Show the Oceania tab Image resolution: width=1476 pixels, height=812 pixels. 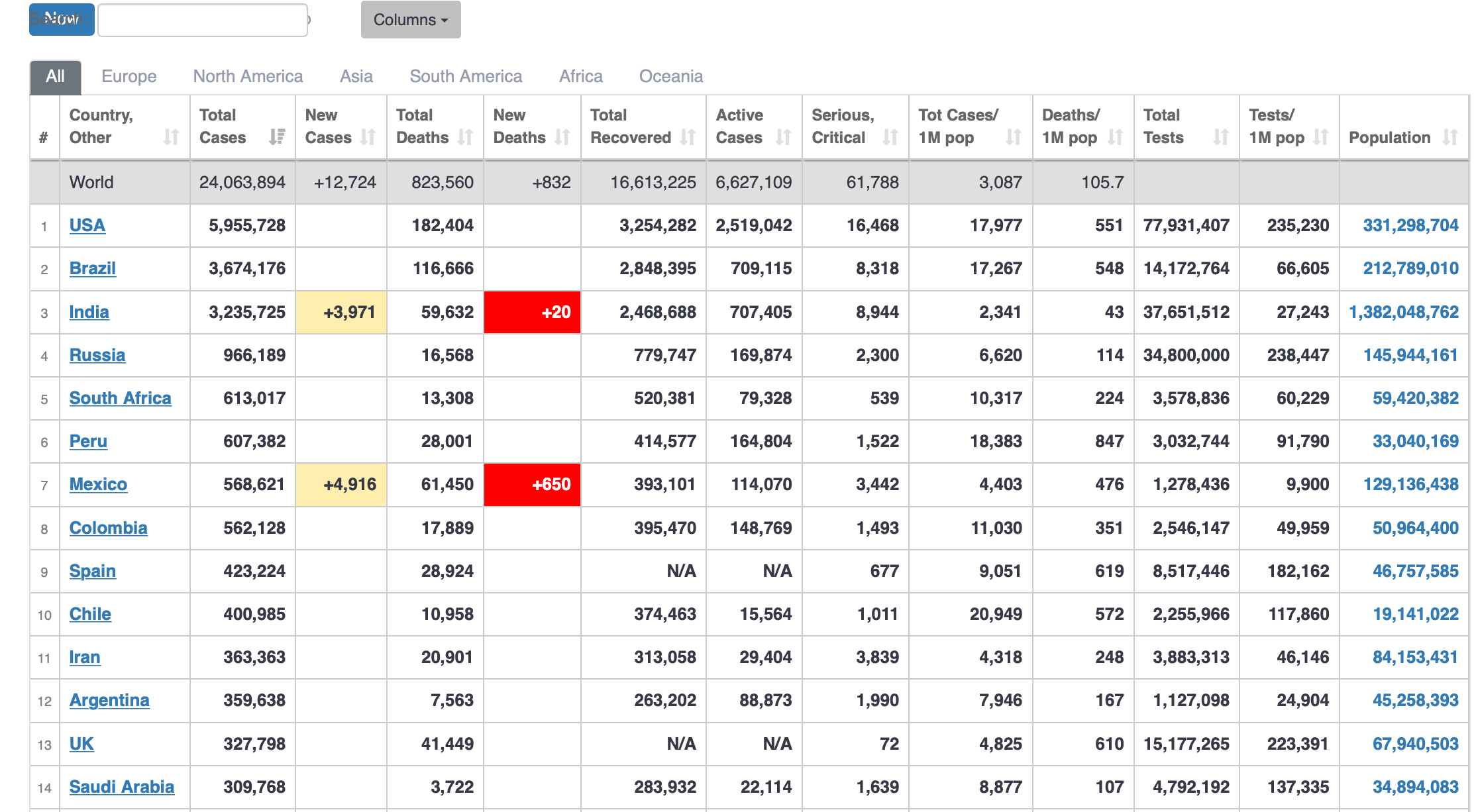670,76
